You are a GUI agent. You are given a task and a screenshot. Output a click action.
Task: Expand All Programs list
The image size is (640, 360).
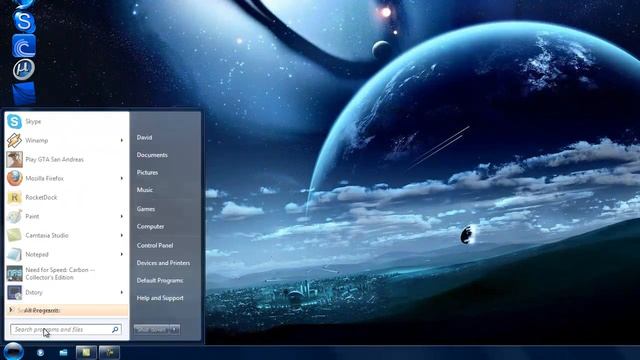(66, 310)
